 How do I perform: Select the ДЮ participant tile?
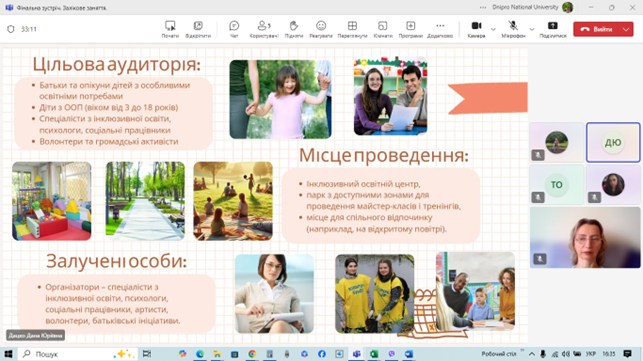(613, 142)
